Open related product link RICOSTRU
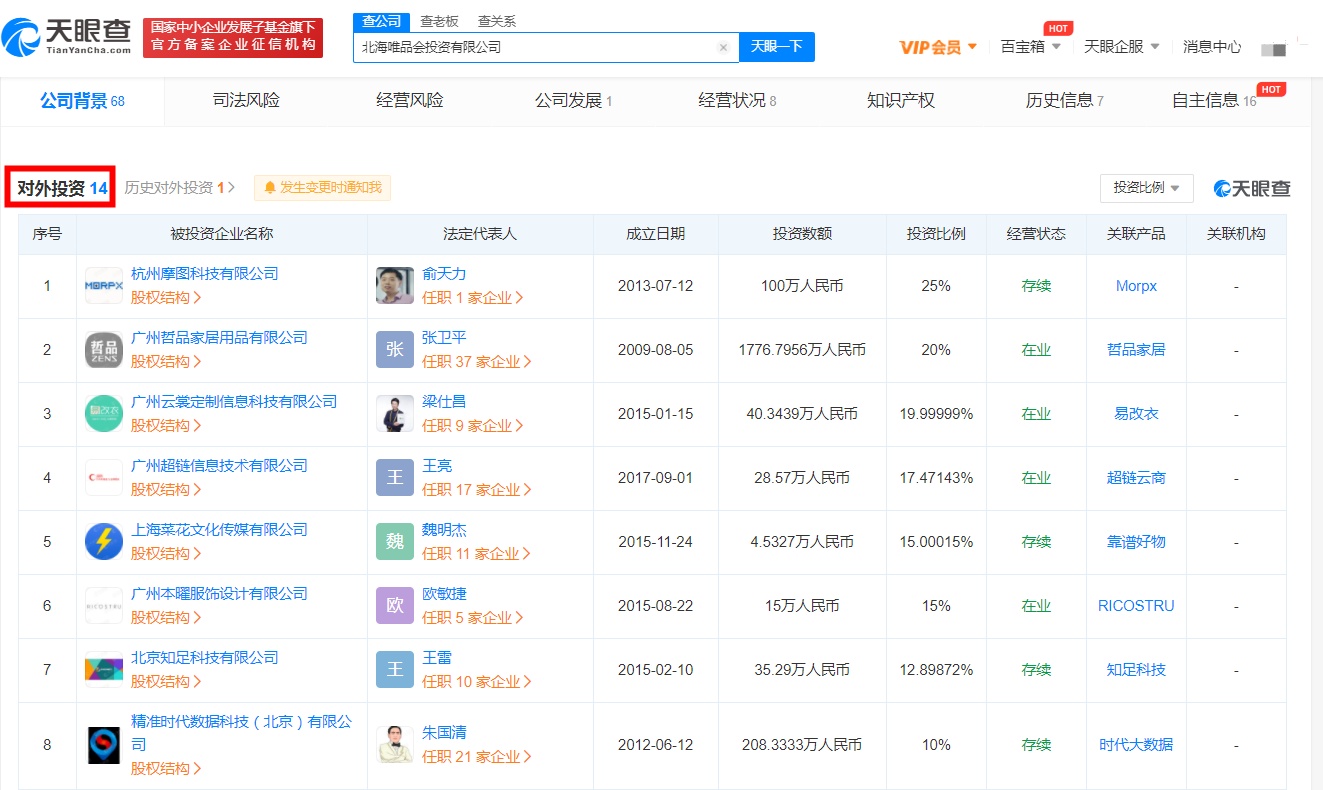 1136,606
